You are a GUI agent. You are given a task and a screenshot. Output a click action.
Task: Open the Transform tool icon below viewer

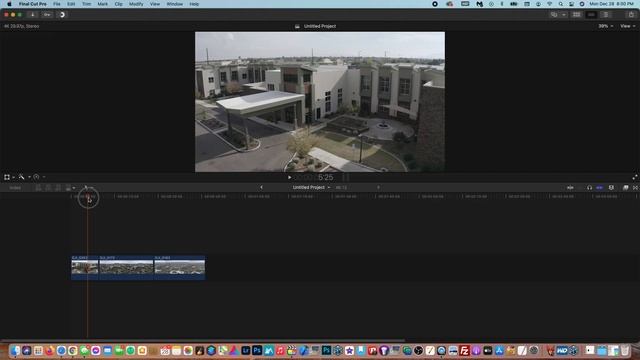(x=7, y=177)
